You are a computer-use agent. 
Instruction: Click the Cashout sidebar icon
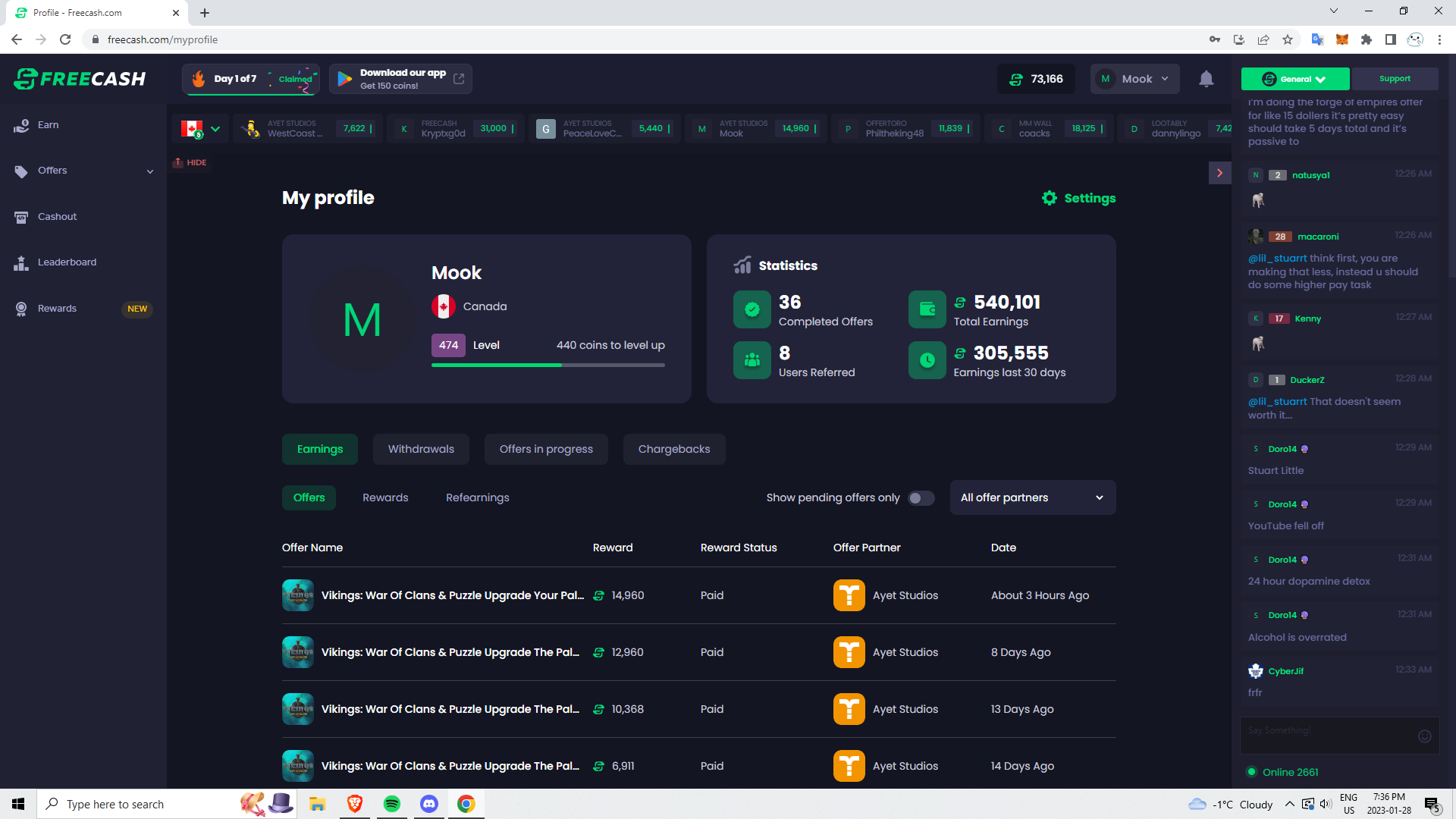21,217
